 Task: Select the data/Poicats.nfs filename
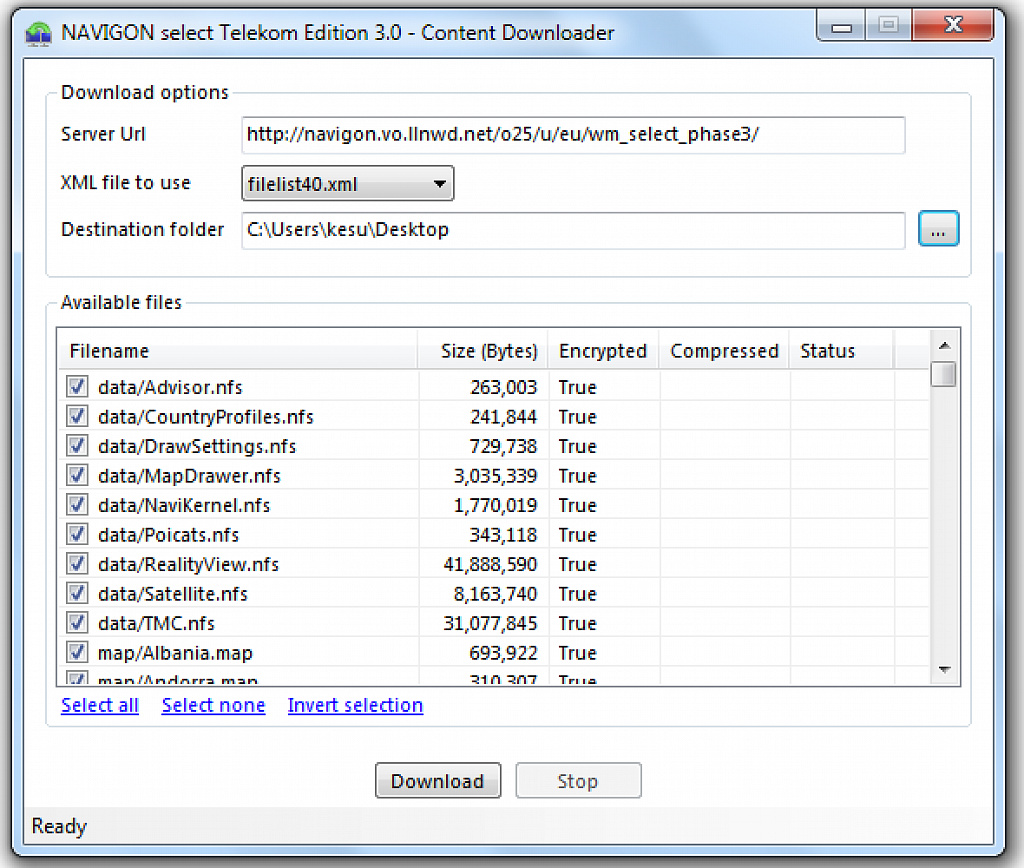coord(168,535)
